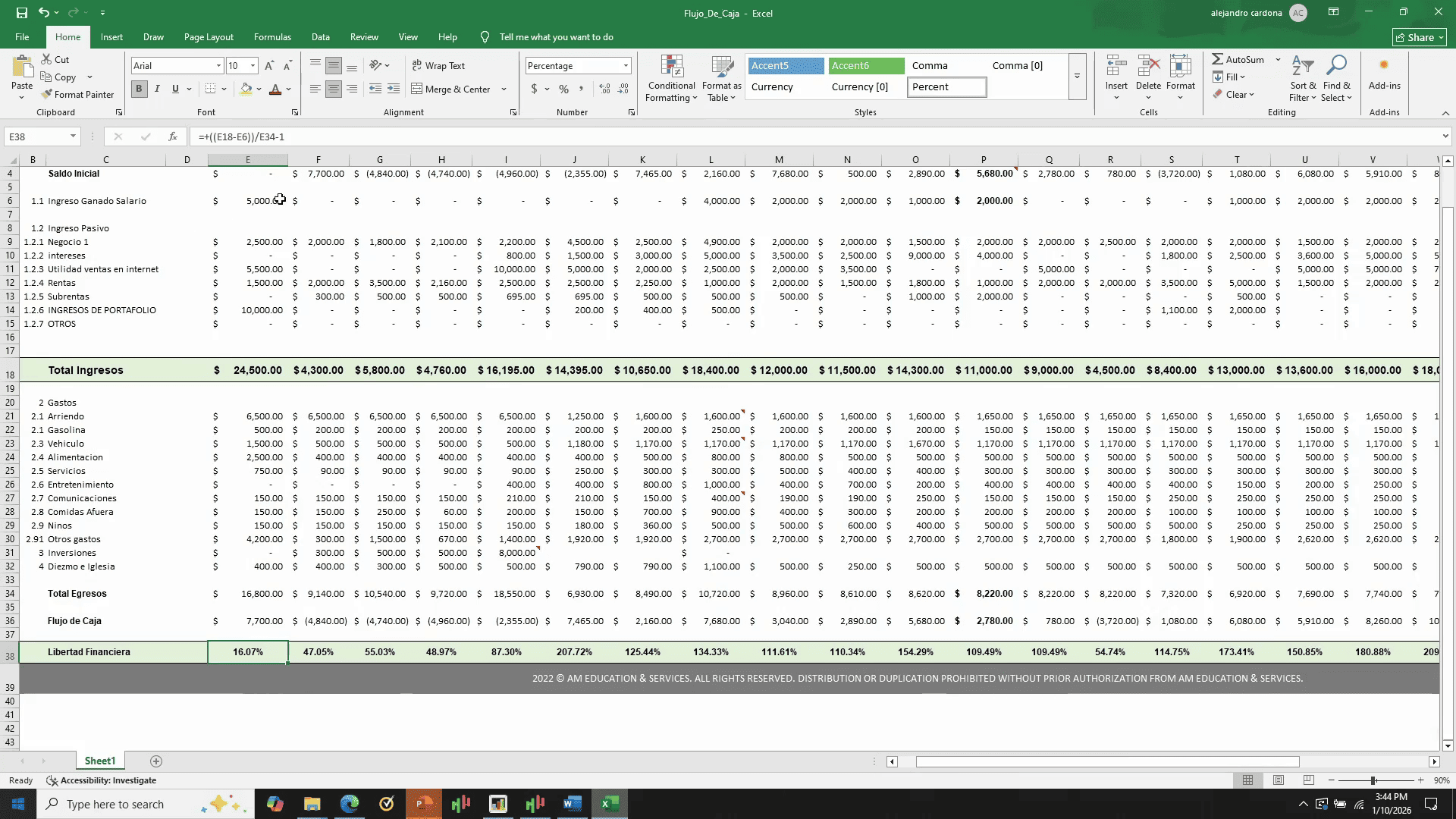The image size is (1456, 819).
Task: Click the new sheet plus button
Action: coord(156,761)
